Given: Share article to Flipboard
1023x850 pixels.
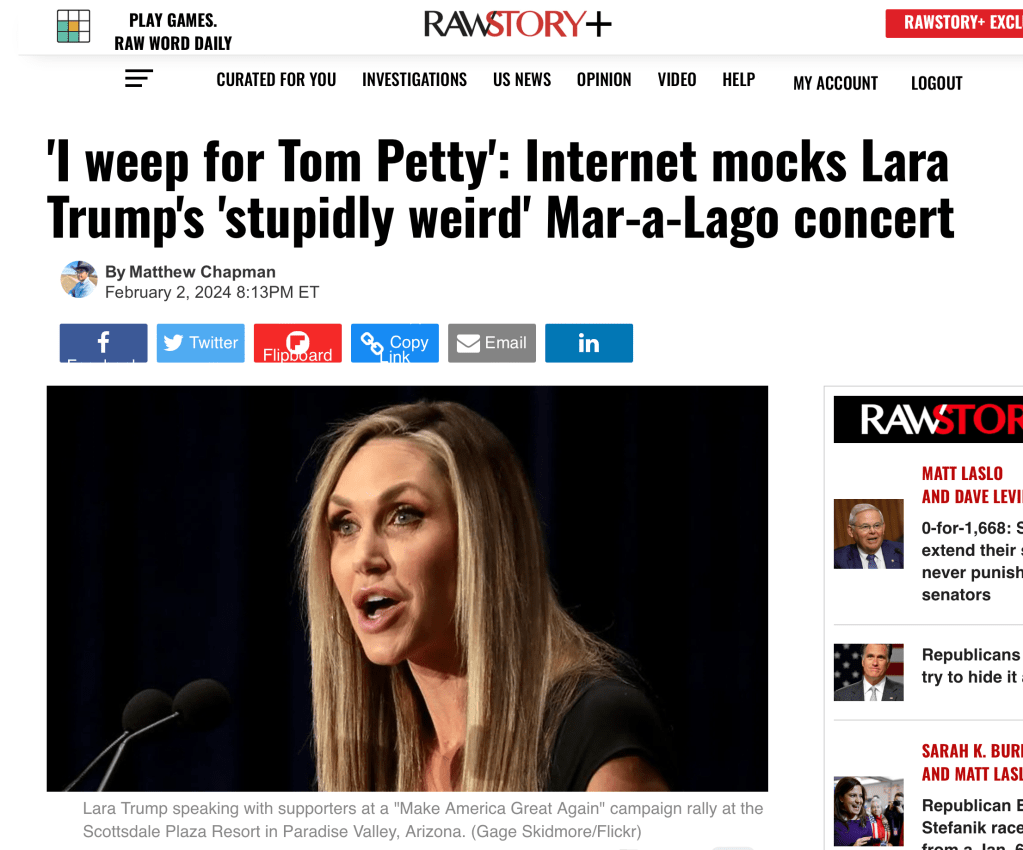Looking at the screenshot, I should (298, 343).
